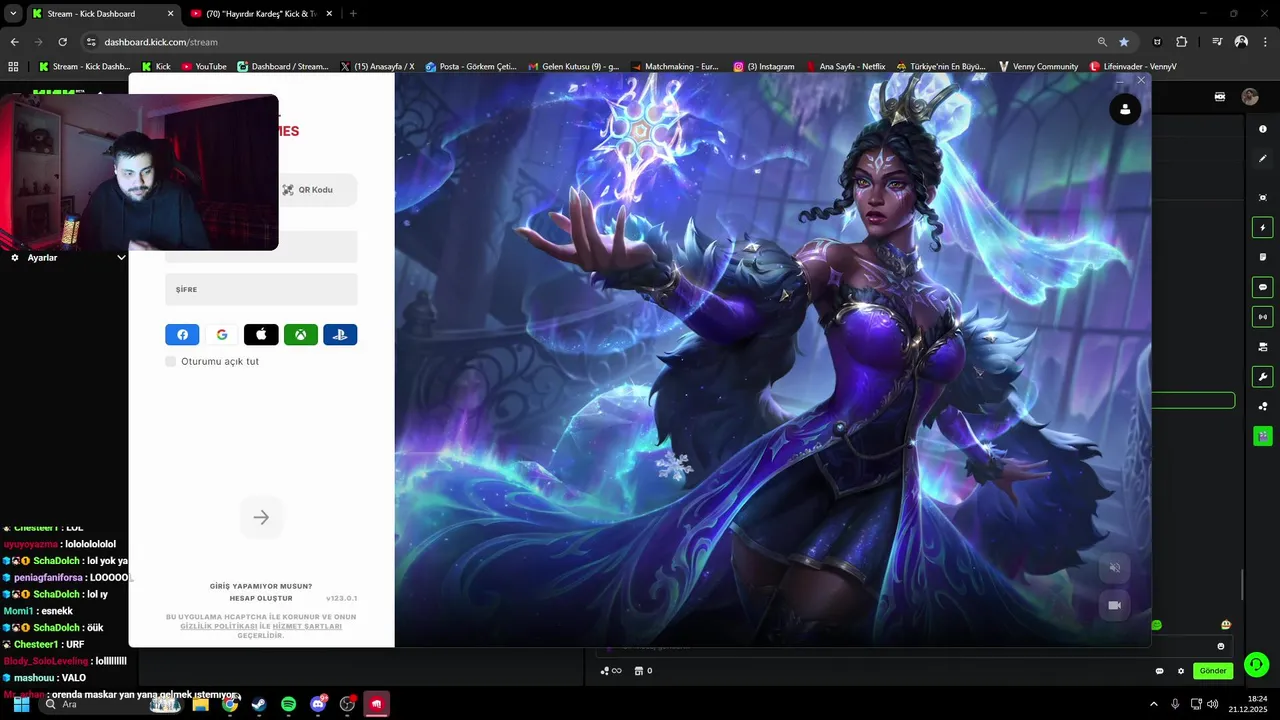Viewport: 1280px width, 720px height.
Task: Expand the Ayarlar section chevron
Action: (x=121, y=258)
